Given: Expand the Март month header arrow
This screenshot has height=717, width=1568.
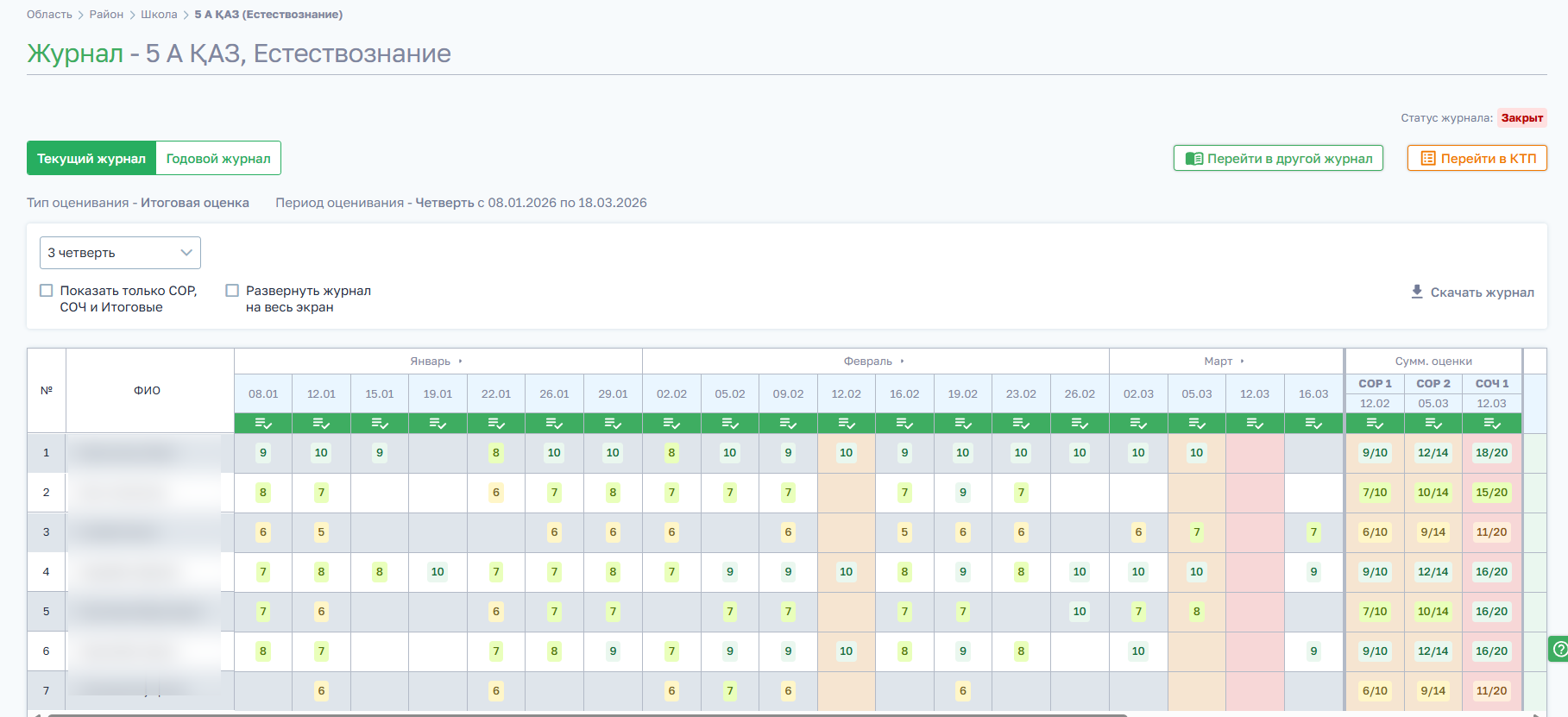Looking at the screenshot, I should [x=1243, y=362].
